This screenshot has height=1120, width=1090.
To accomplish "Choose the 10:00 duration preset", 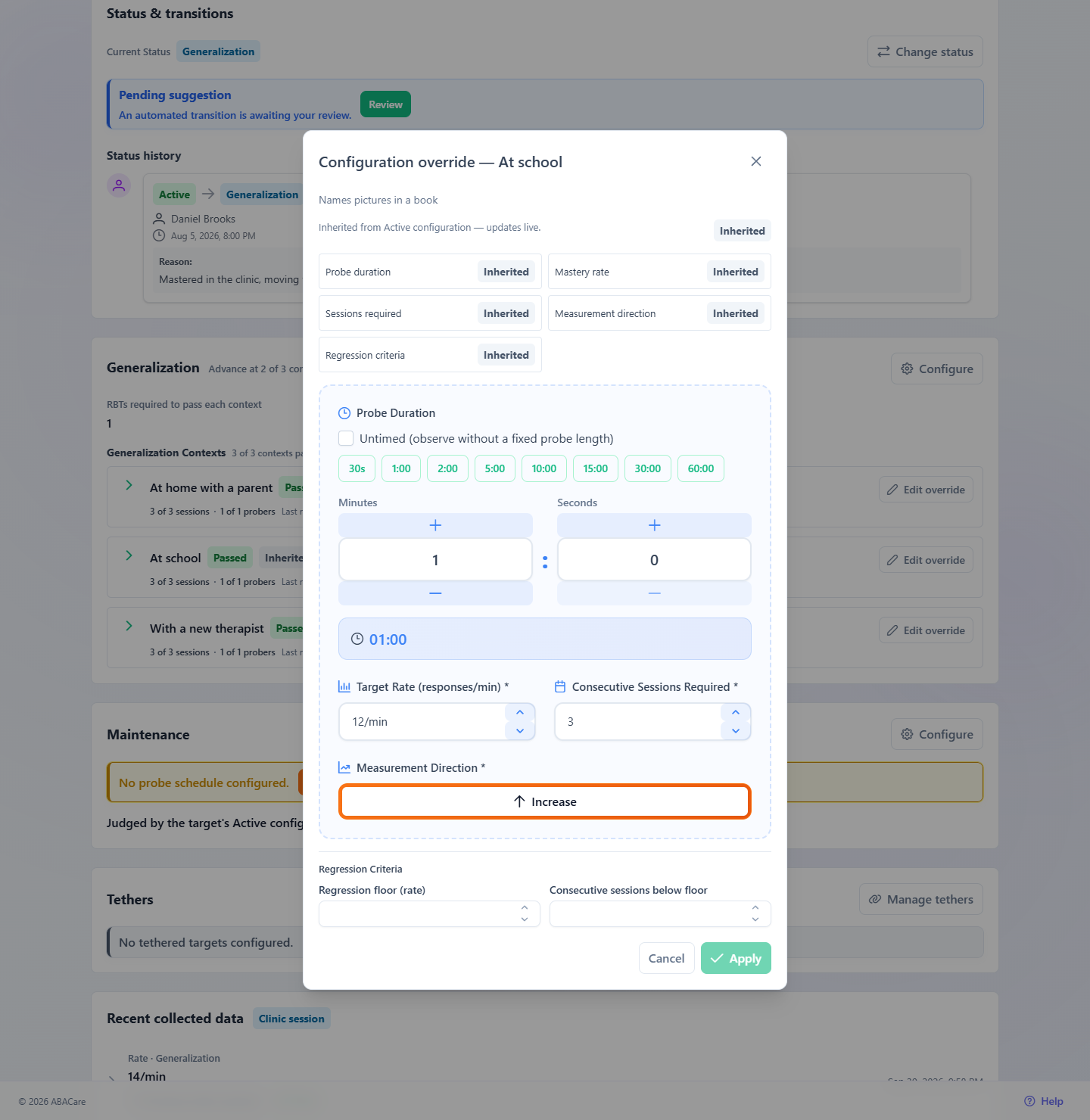I will (544, 468).
